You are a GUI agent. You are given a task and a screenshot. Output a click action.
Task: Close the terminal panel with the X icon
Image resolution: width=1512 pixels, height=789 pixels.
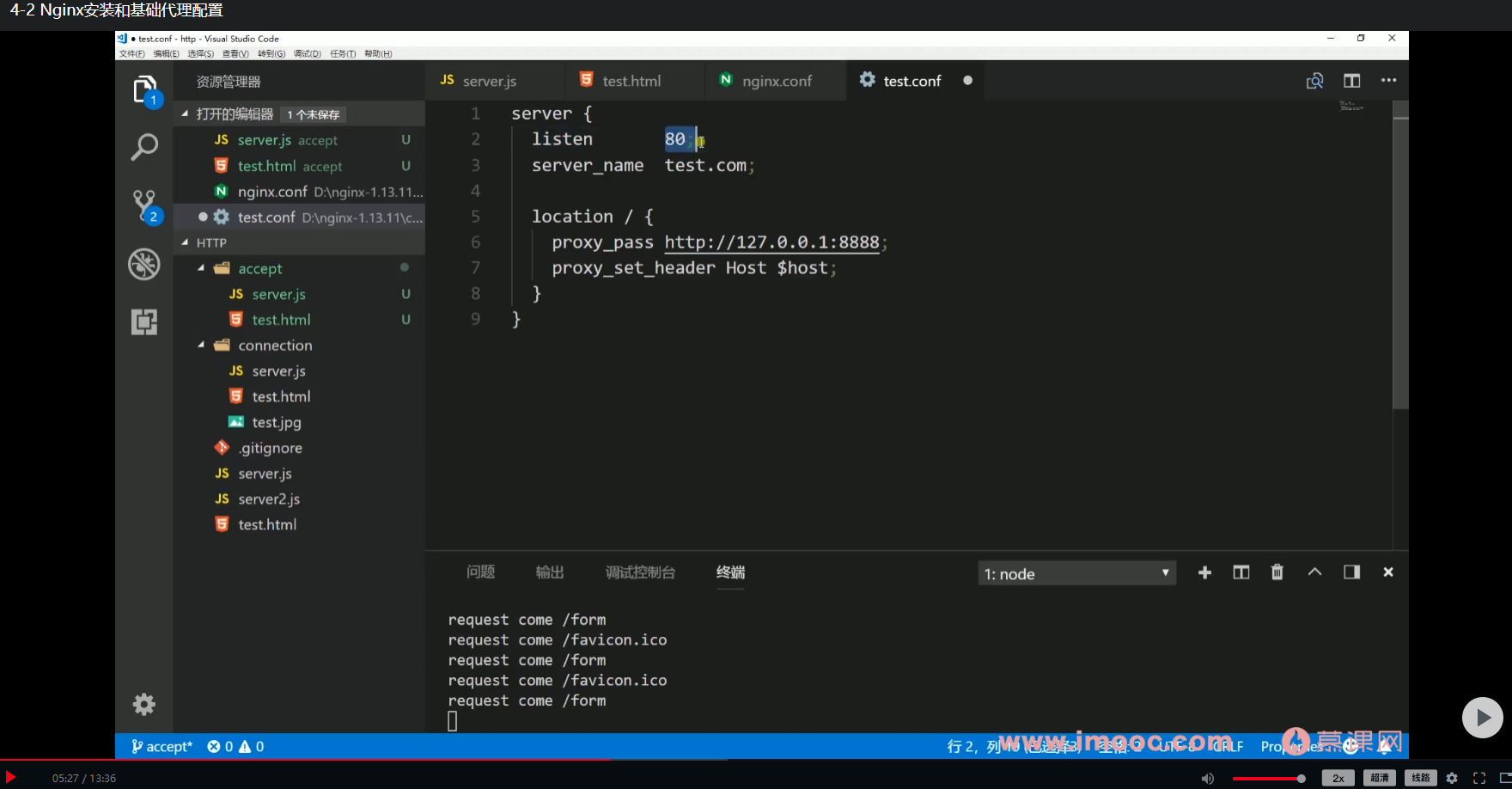pos(1388,572)
